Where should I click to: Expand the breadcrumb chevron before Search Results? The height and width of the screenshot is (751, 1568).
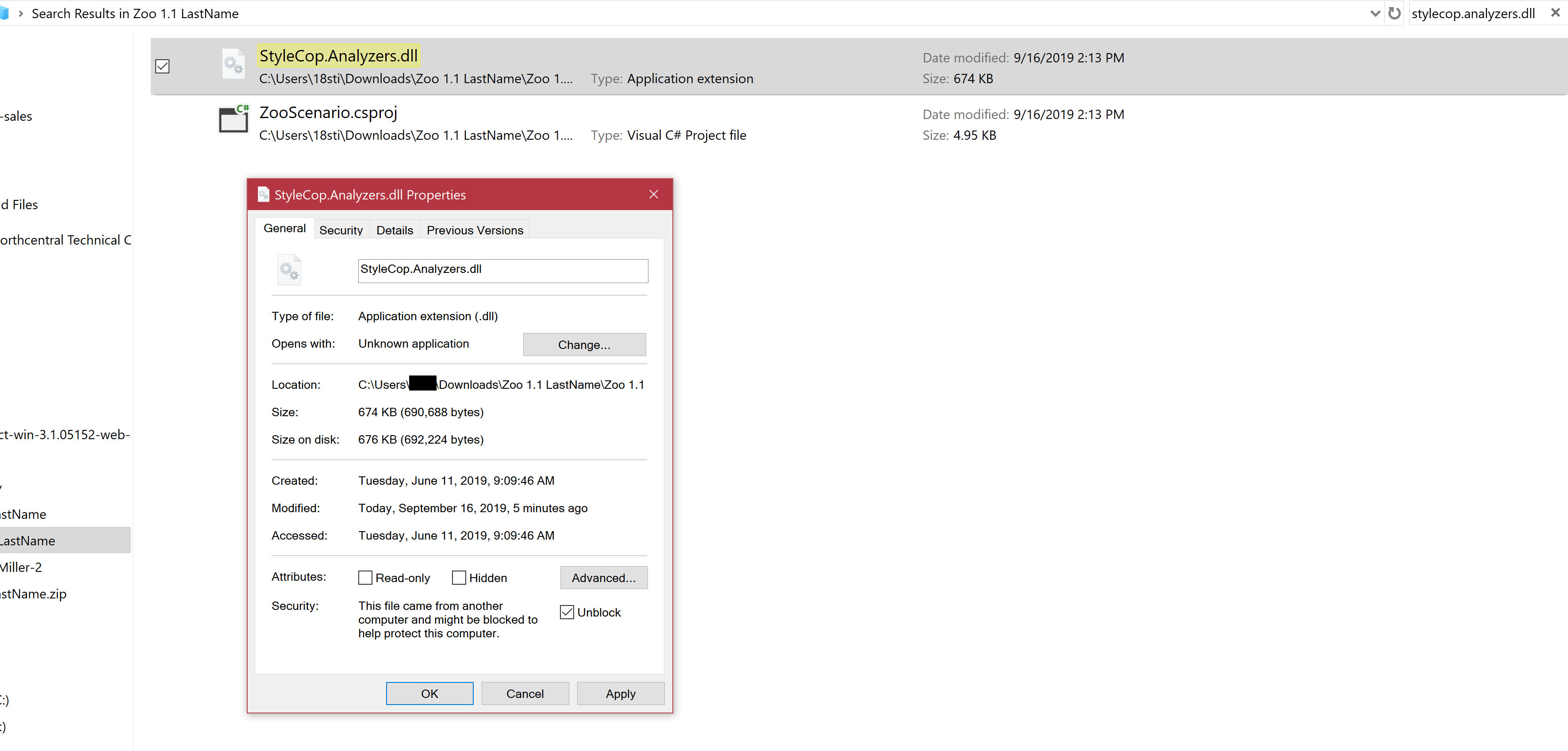[x=21, y=13]
